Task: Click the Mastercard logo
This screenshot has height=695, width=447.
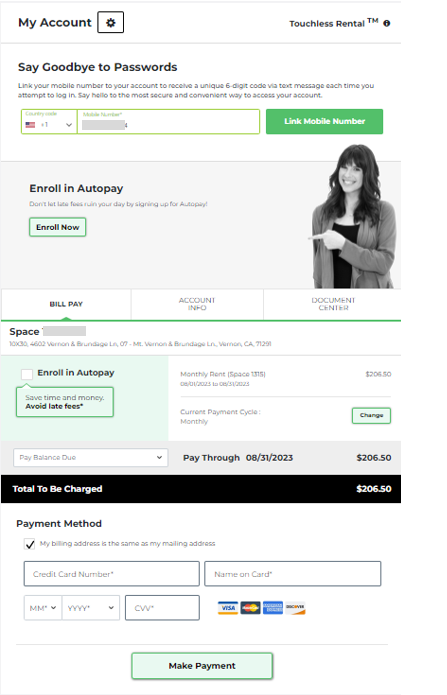Action: click(250, 608)
